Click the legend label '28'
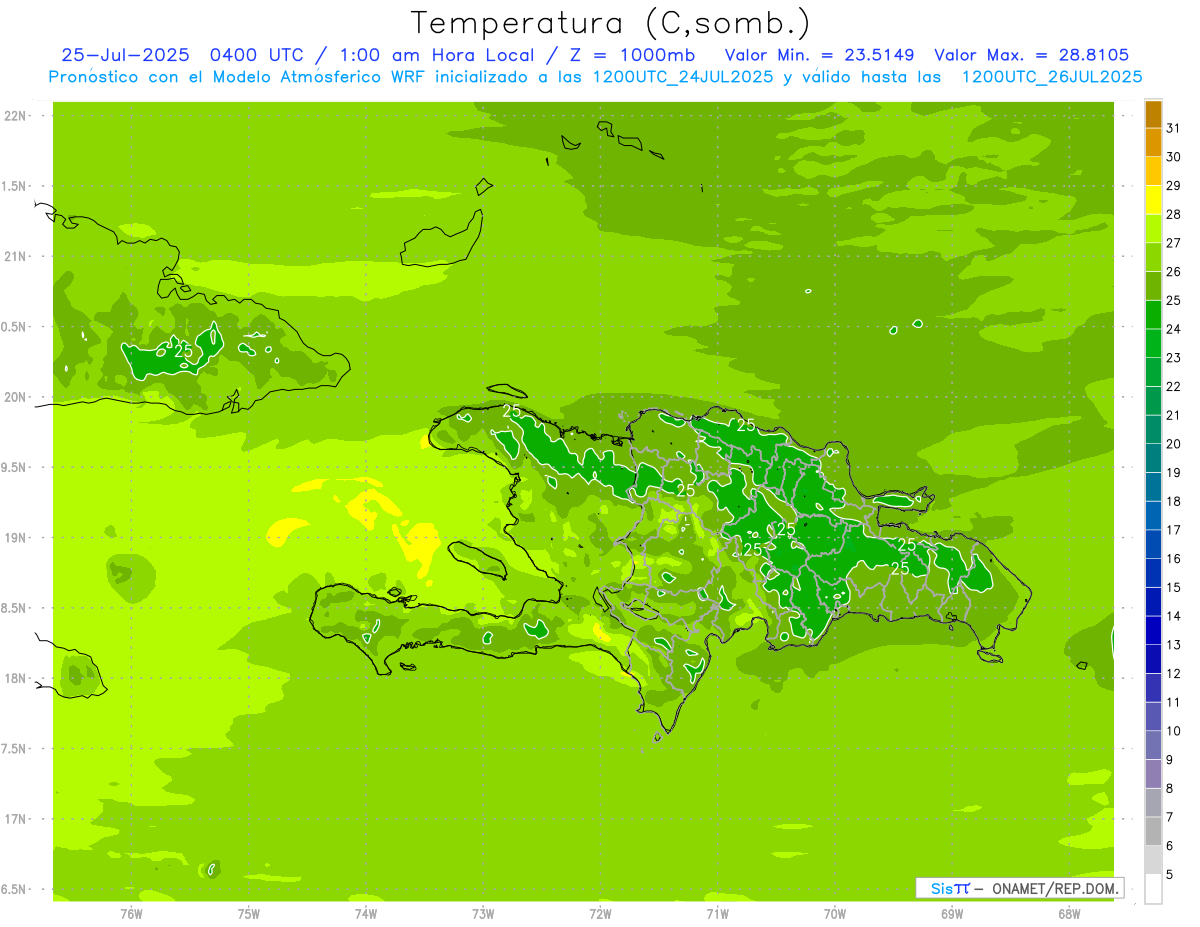 pyautogui.click(x=1174, y=214)
